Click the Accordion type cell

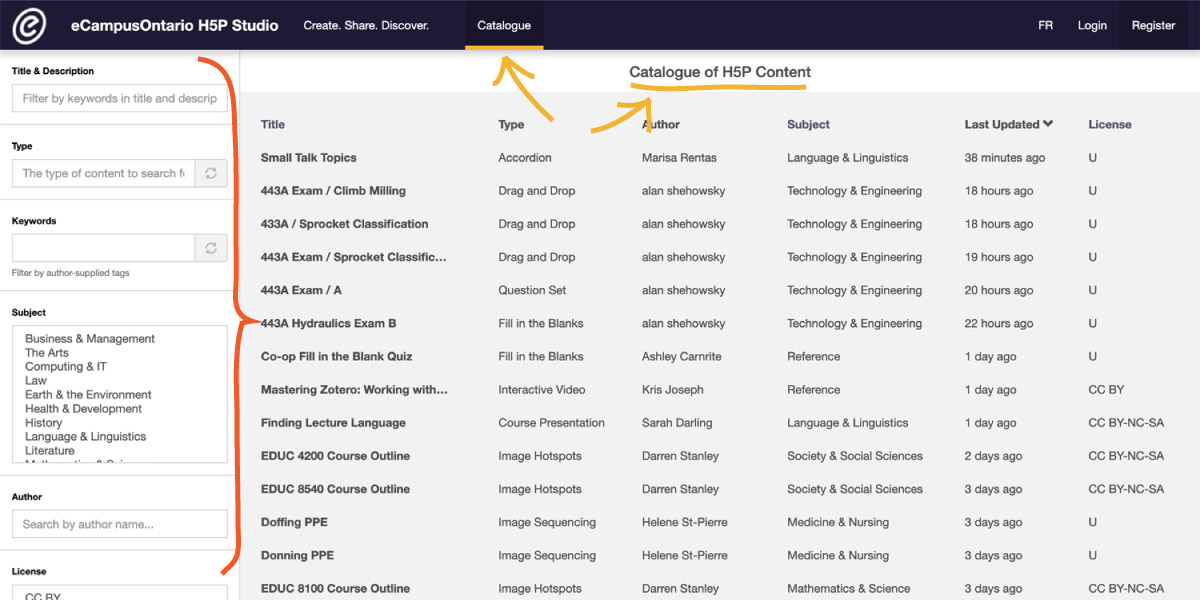click(525, 158)
